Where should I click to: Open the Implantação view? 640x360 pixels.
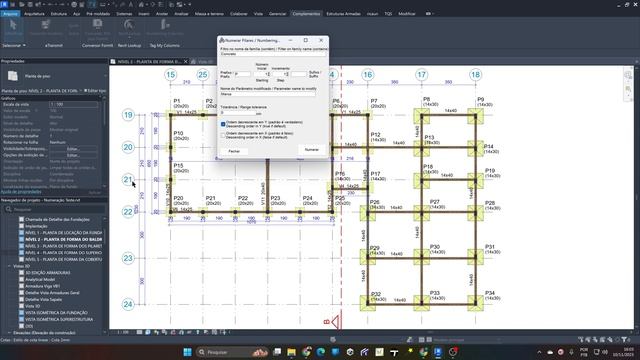point(36,226)
